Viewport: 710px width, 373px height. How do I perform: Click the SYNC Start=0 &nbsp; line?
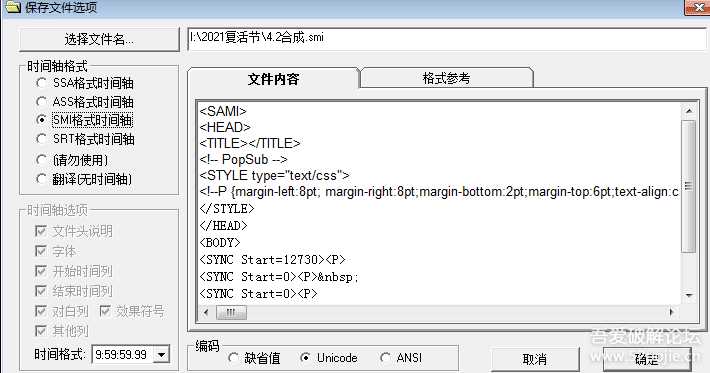tap(279, 277)
